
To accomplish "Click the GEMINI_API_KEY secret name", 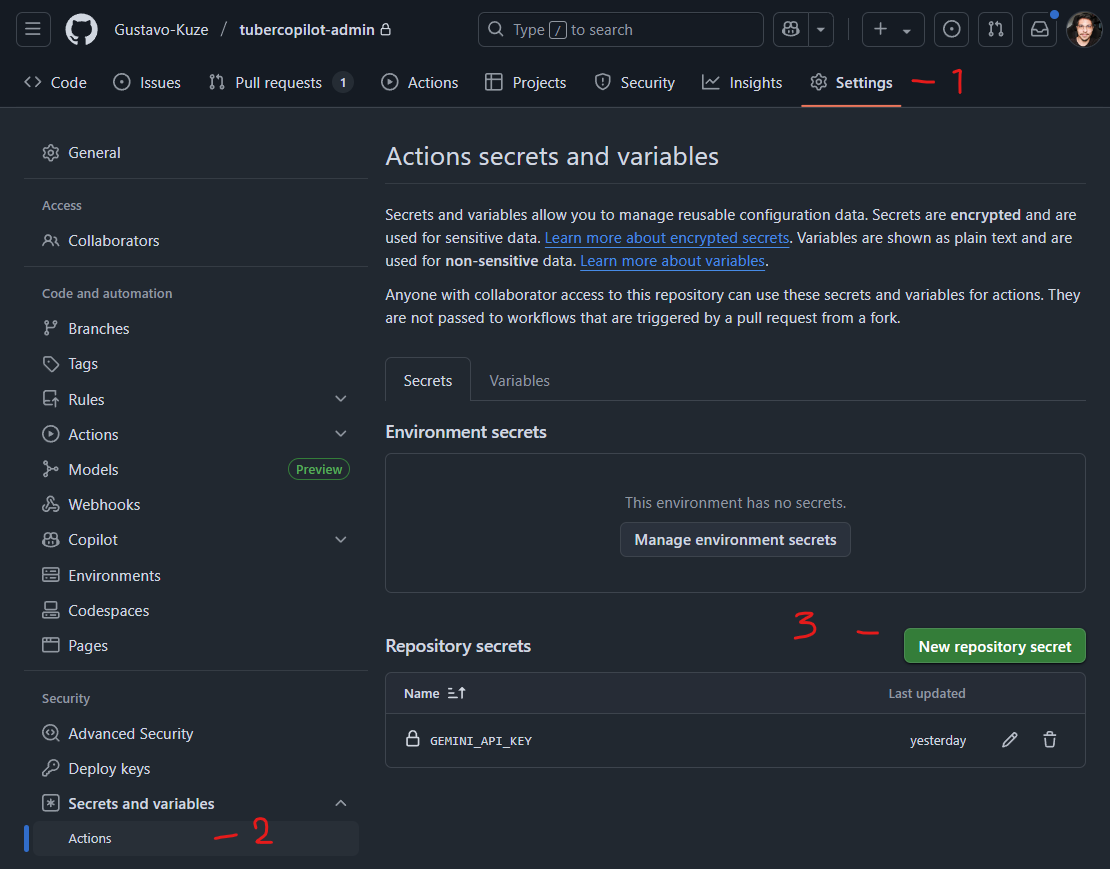I will pos(481,741).
